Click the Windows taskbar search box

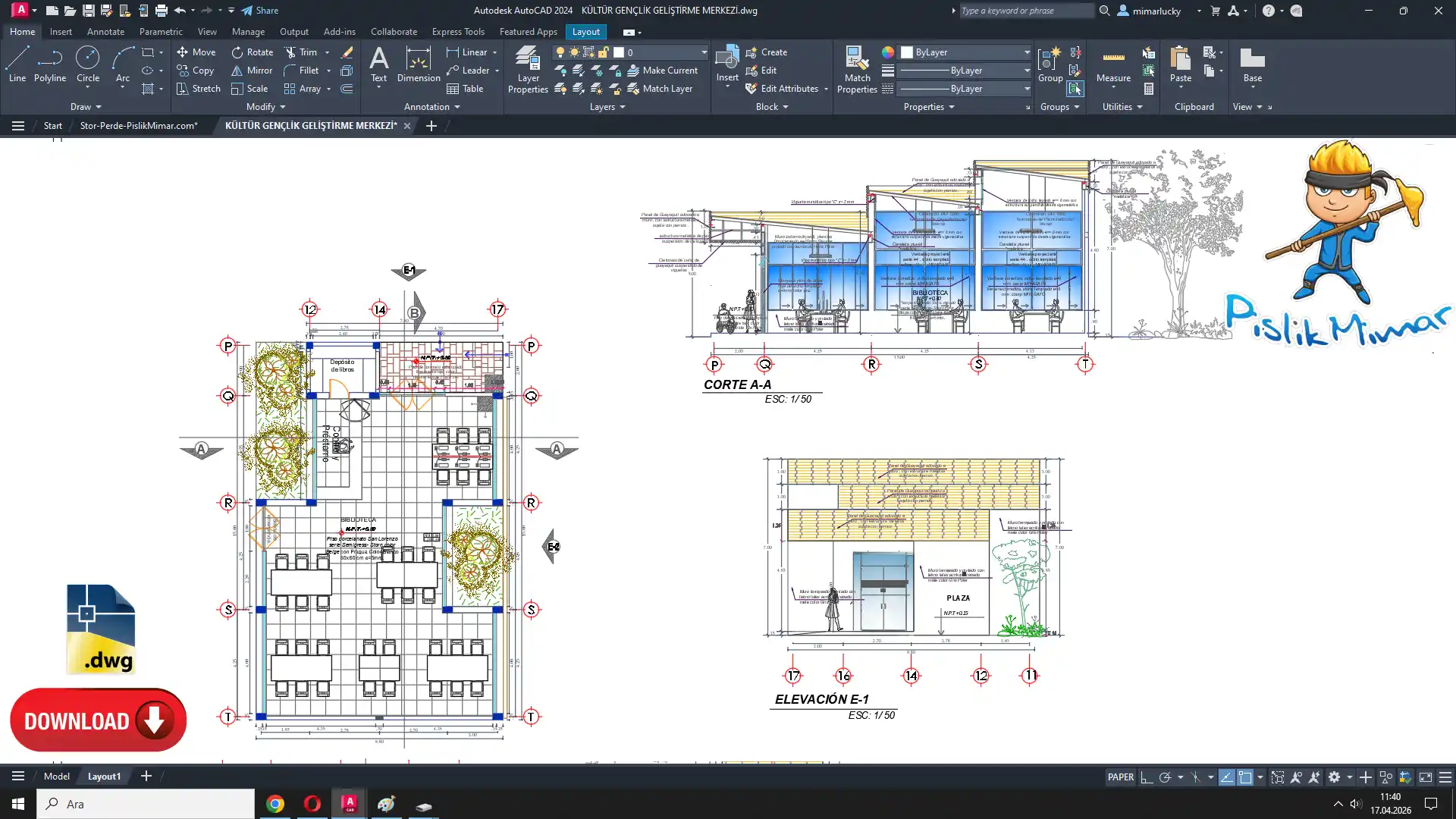pyautogui.click(x=146, y=804)
